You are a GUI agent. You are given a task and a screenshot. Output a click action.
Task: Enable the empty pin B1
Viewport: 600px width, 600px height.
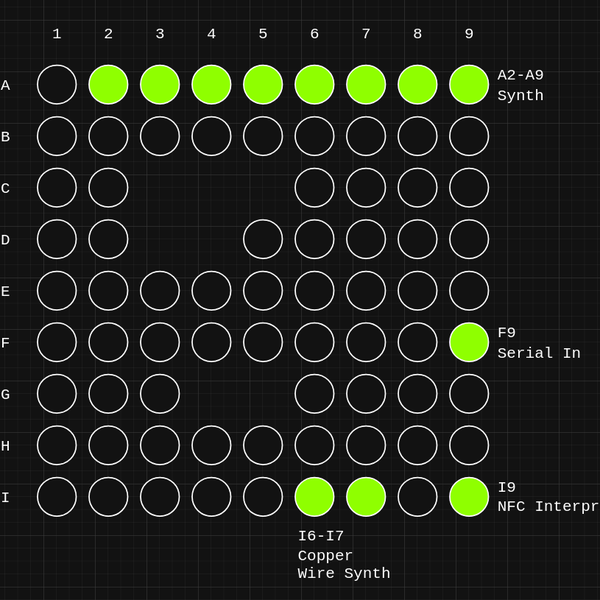tap(57, 136)
